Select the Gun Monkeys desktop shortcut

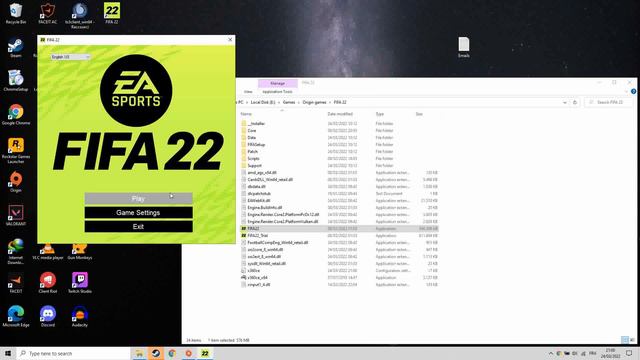pos(80,251)
